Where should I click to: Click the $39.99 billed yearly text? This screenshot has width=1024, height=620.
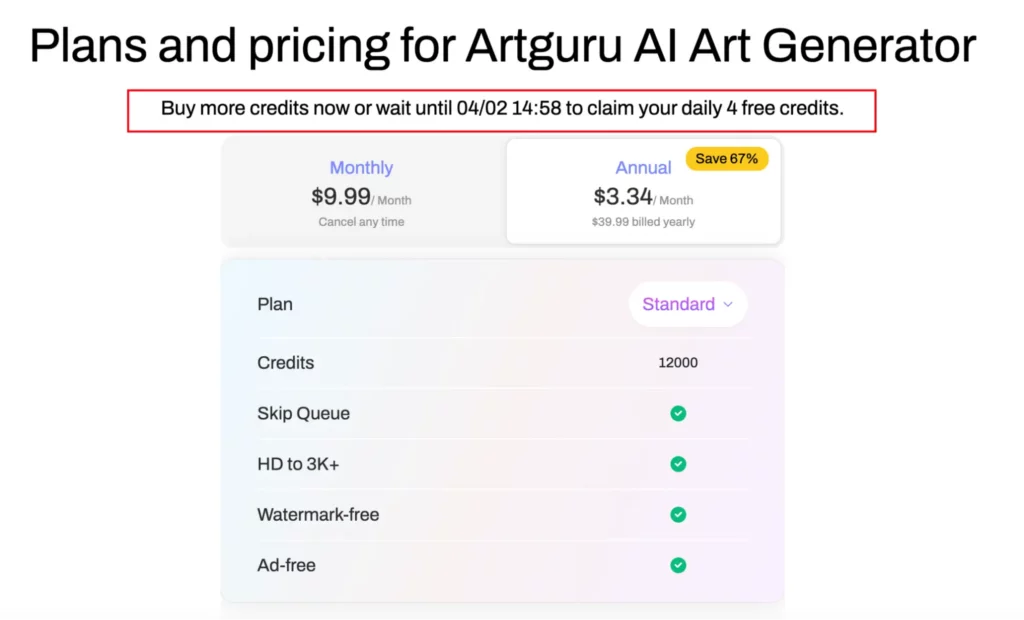[x=644, y=222]
